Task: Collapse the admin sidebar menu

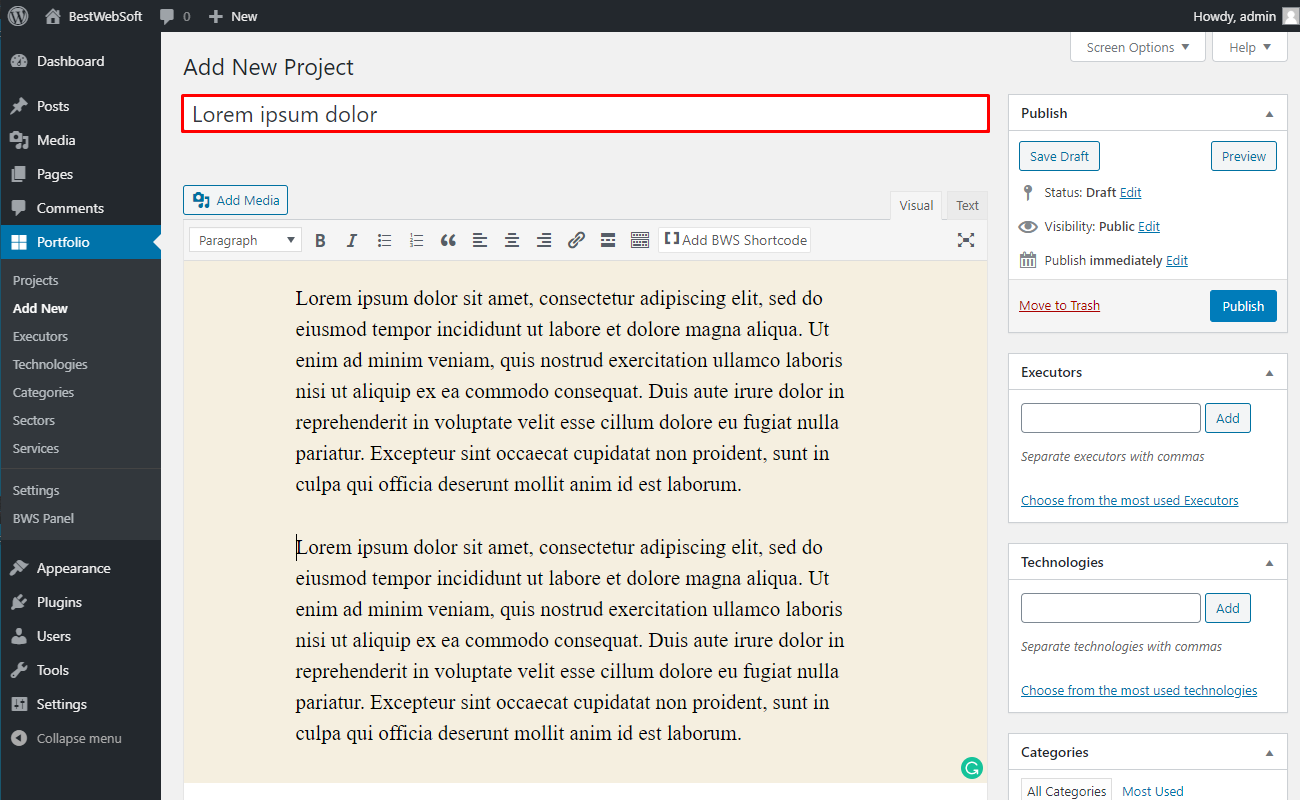Action: [79, 738]
